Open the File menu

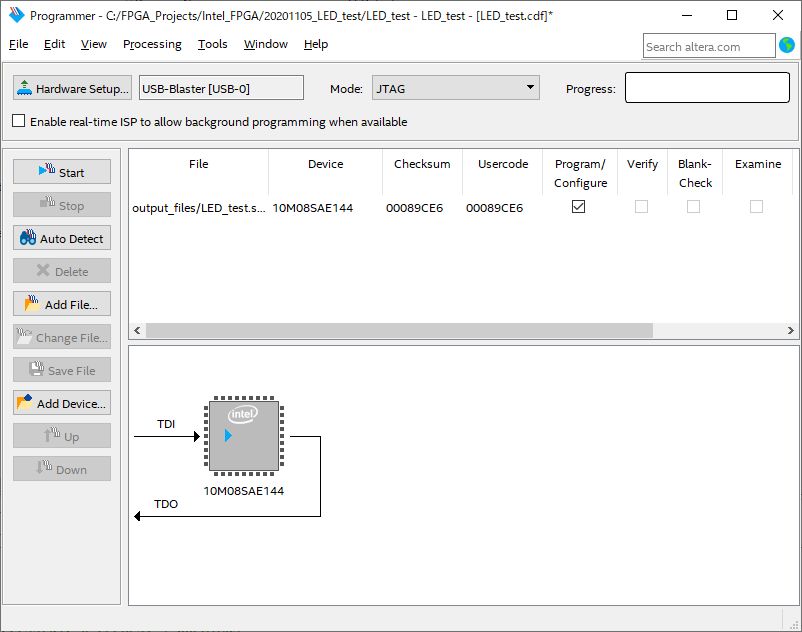[18, 44]
